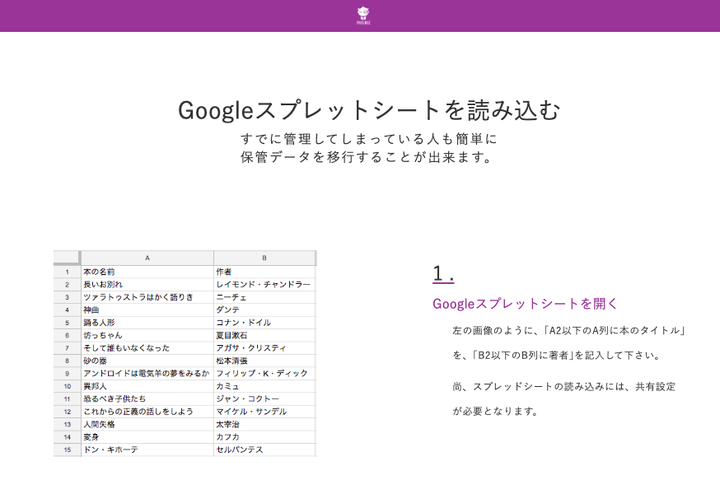Image resolution: width=720 pixels, height=479 pixels.
Task: Click cell '人間失格'
Action: point(147,424)
